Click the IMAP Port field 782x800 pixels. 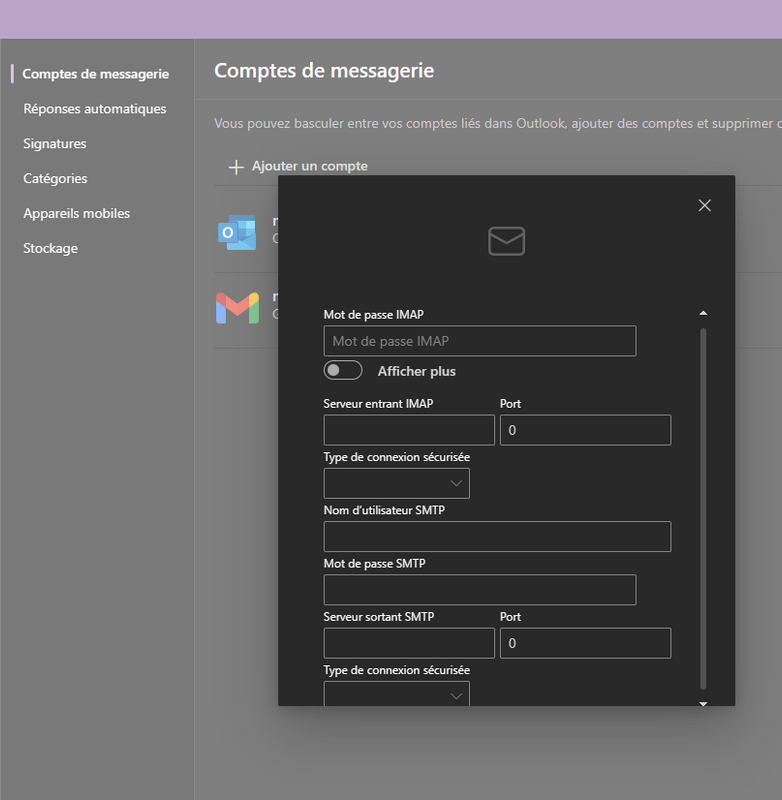585,430
